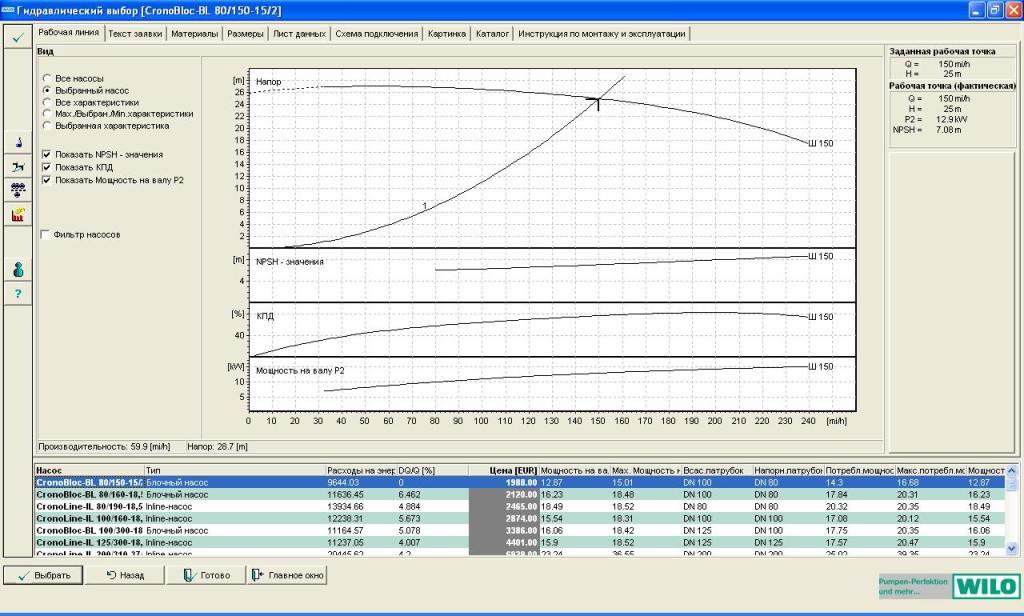Click the price cell 4401.00
The width and height of the screenshot is (1024, 616).
coord(504,542)
